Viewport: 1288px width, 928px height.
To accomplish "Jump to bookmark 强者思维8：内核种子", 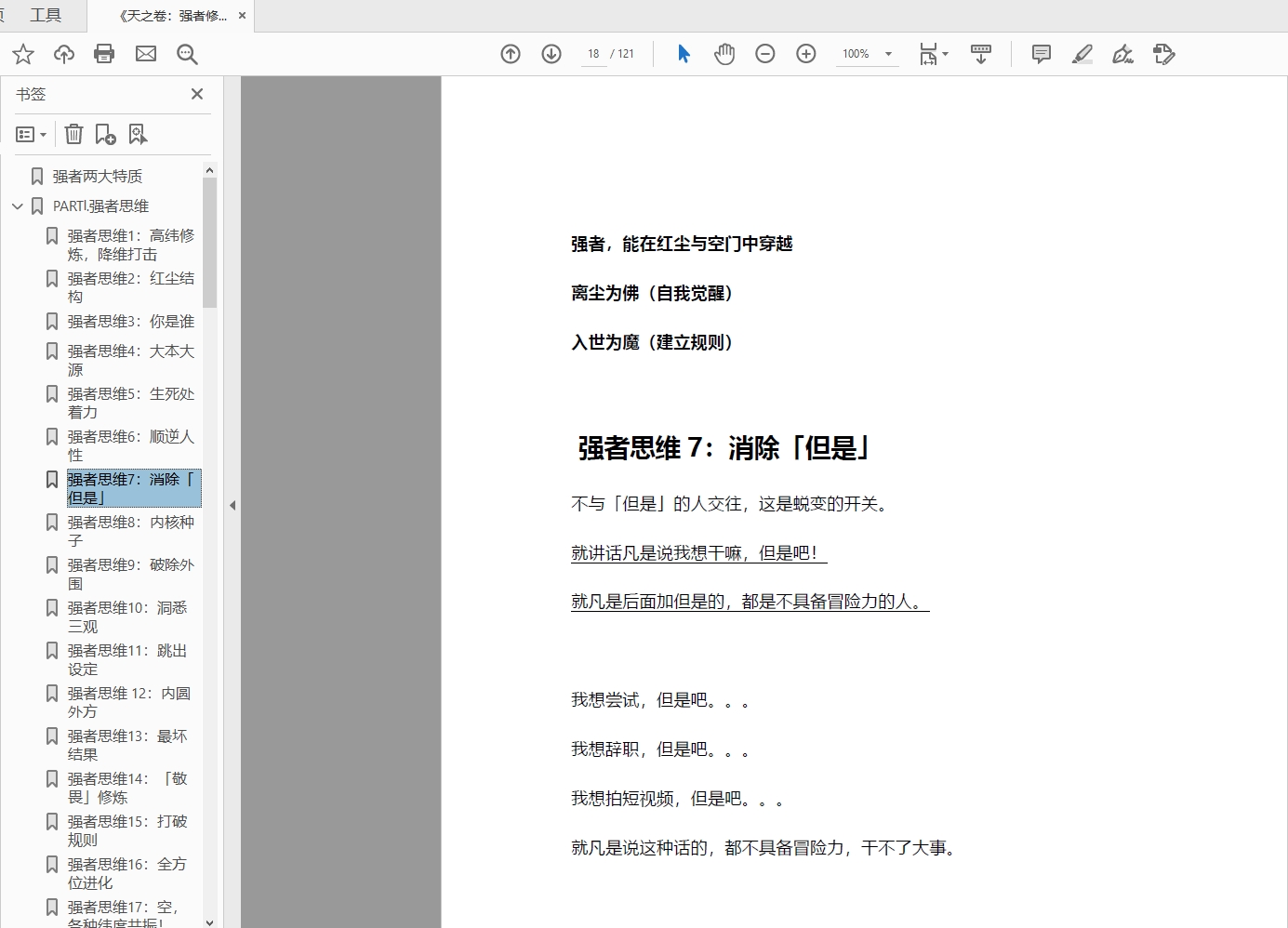I will (130, 531).
